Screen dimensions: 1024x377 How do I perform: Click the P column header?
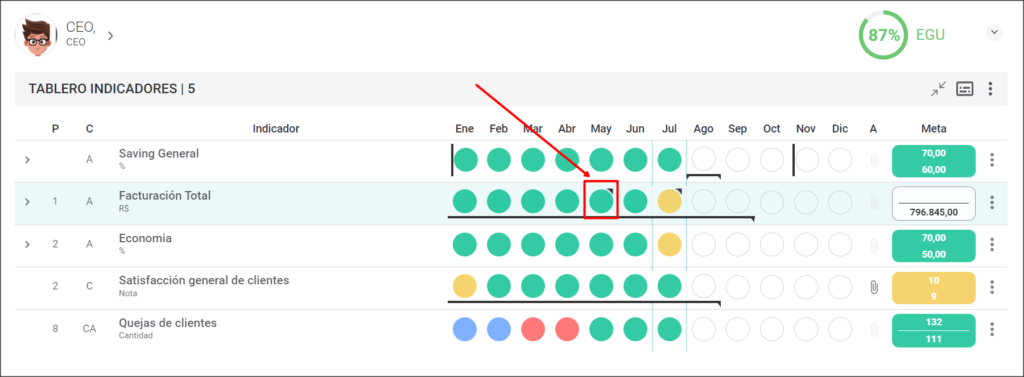pos(56,129)
